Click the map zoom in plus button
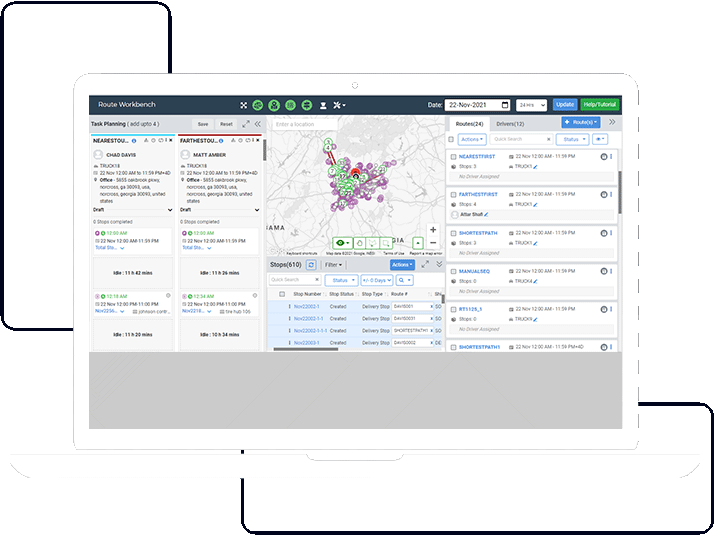 (x=433, y=230)
